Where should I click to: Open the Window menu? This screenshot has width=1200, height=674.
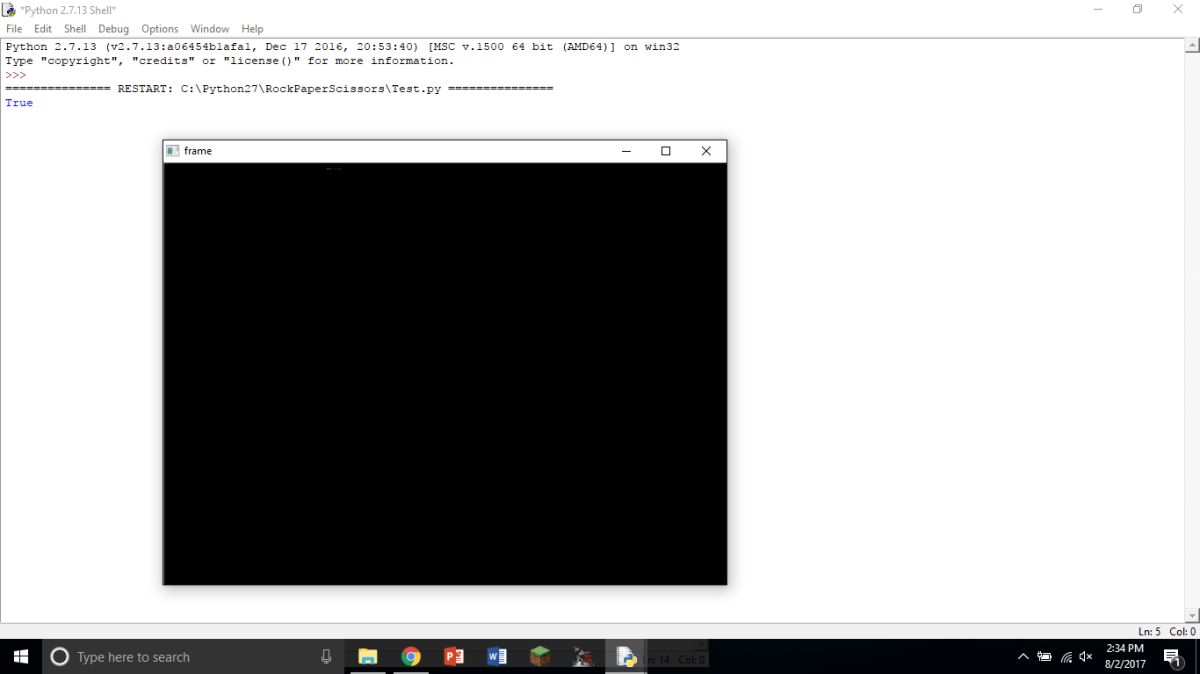(x=210, y=29)
